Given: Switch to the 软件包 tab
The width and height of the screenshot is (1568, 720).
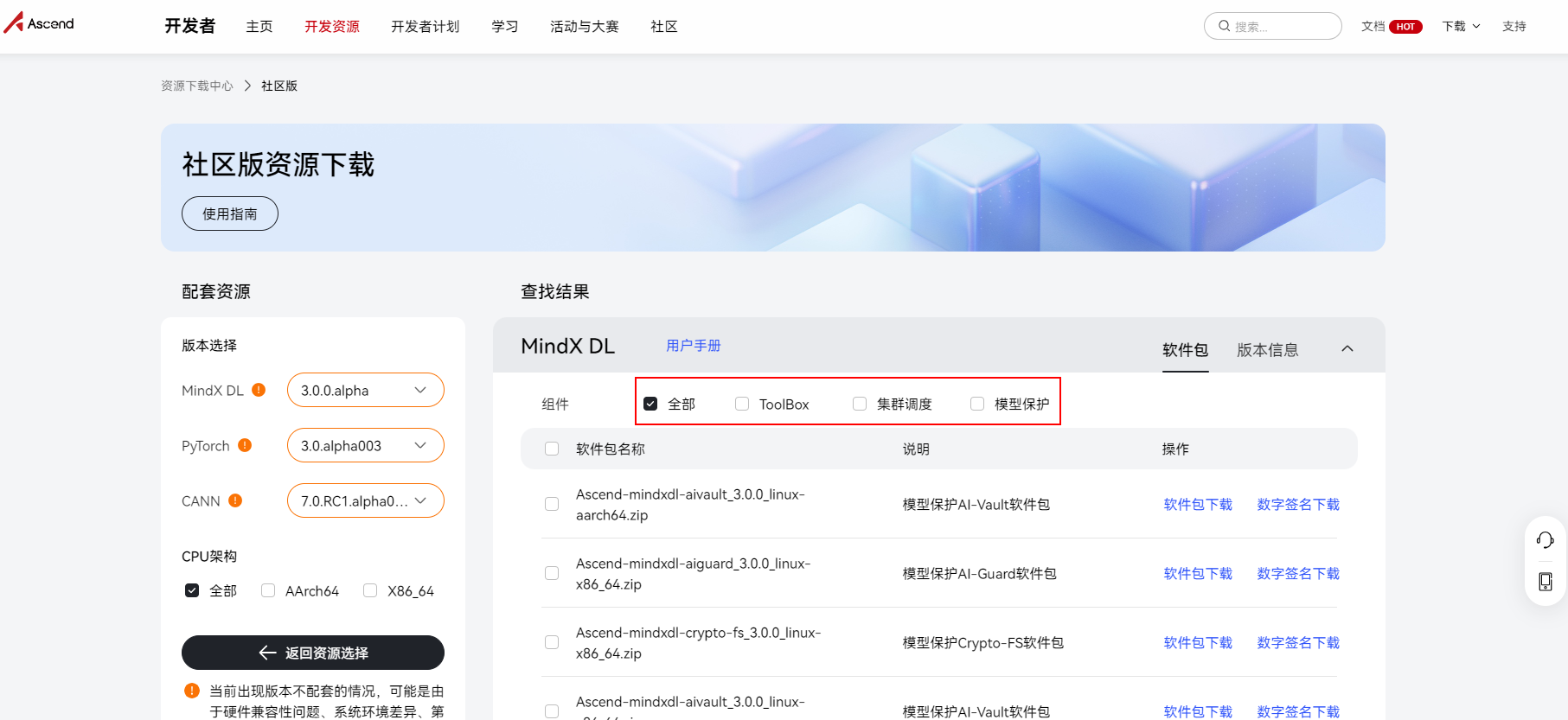Looking at the screenshot, I should tap(1186, 350).
